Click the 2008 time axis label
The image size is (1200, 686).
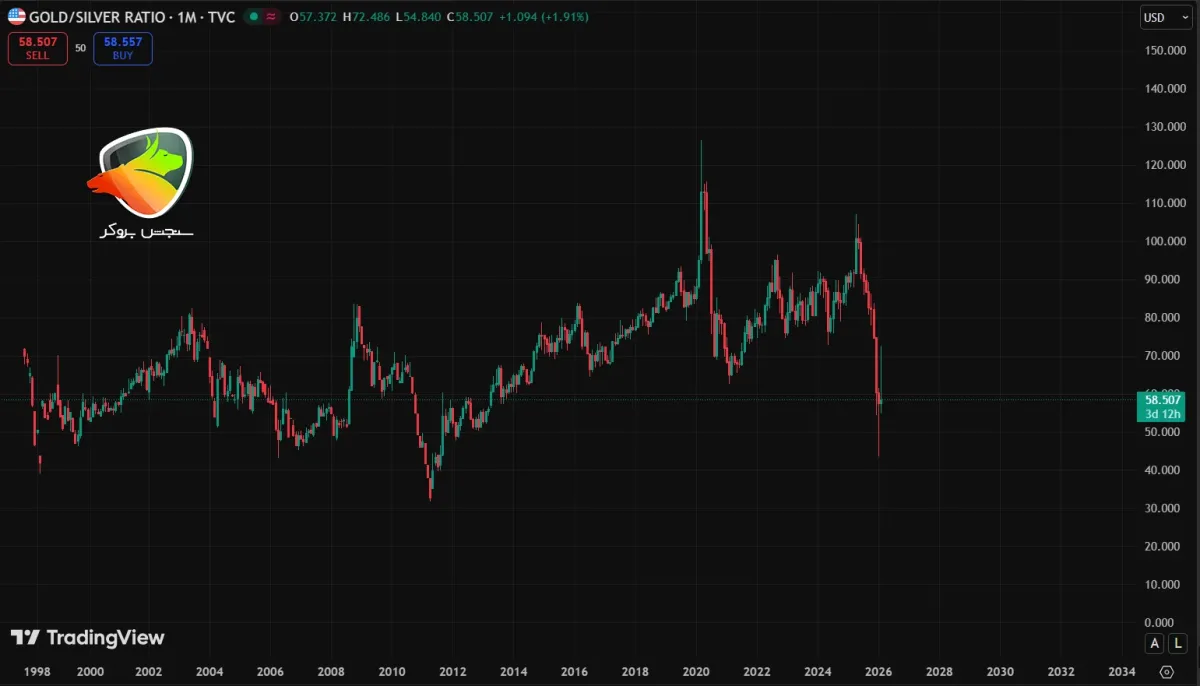point(331,672)
